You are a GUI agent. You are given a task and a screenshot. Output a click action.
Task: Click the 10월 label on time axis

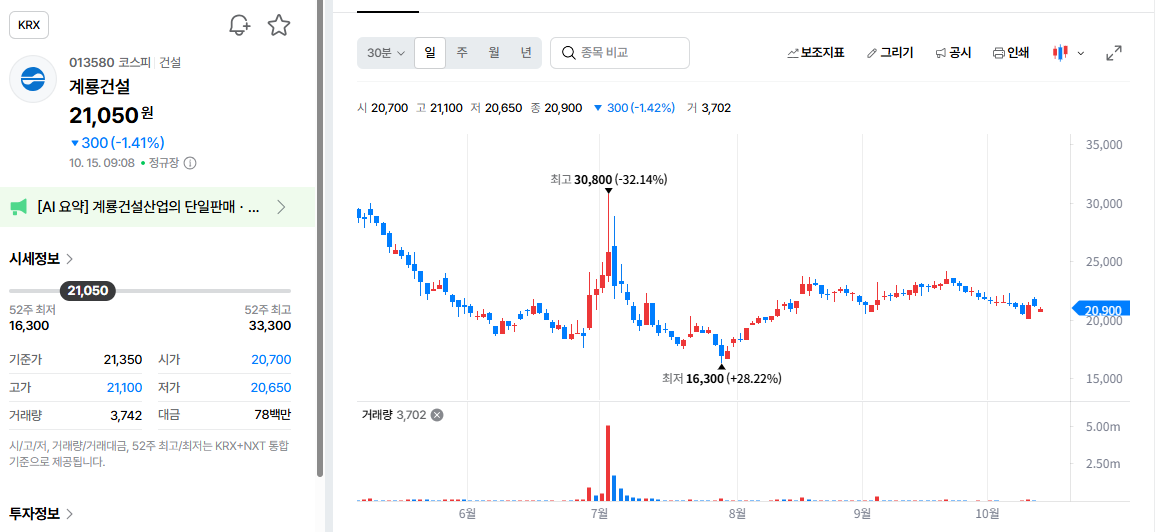[987, 513]
